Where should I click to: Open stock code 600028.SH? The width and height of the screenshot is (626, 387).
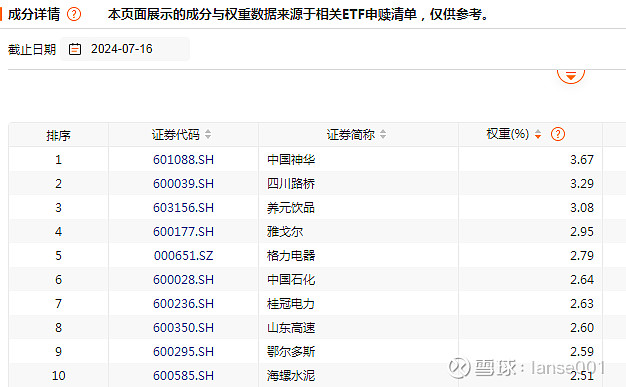[183, 280]
